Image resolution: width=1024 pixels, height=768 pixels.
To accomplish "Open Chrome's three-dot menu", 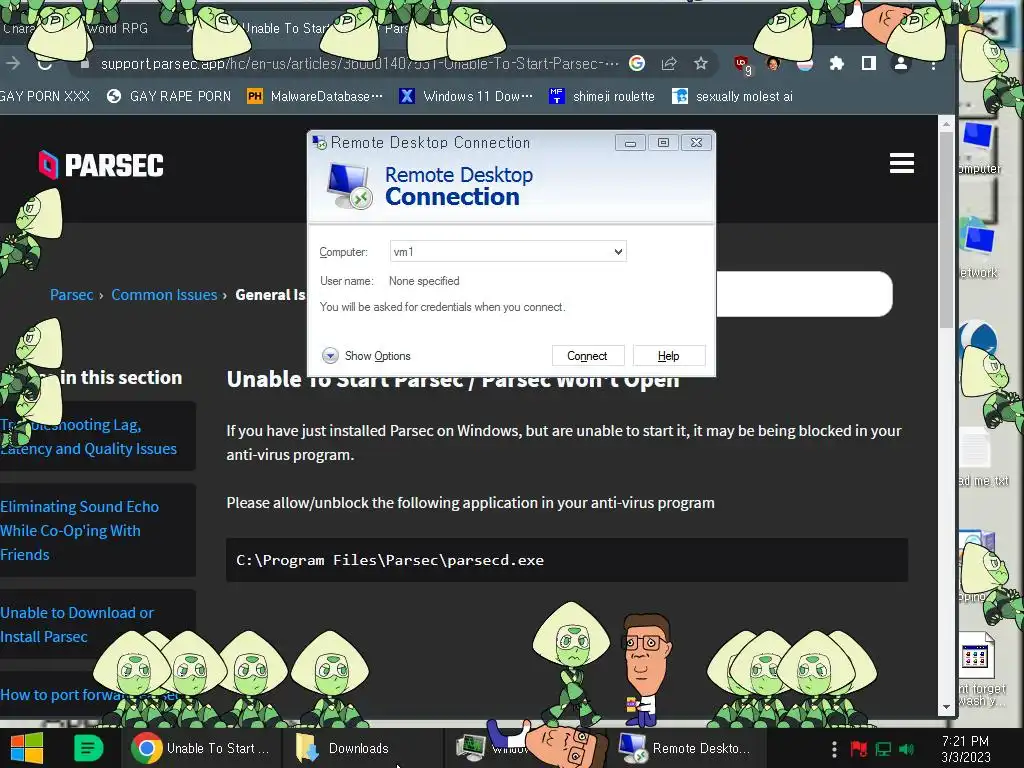I will 933,64.
